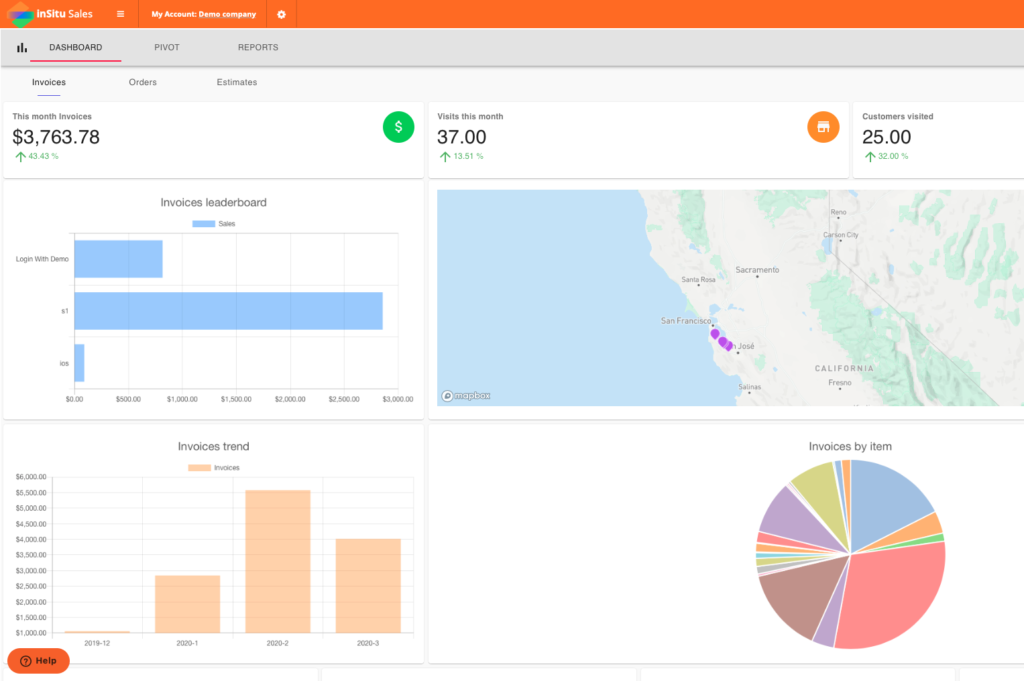Select the Invoices tab label
Image resolution: width=1024 pixels, height=681 pixels.
tap(48, 82)
